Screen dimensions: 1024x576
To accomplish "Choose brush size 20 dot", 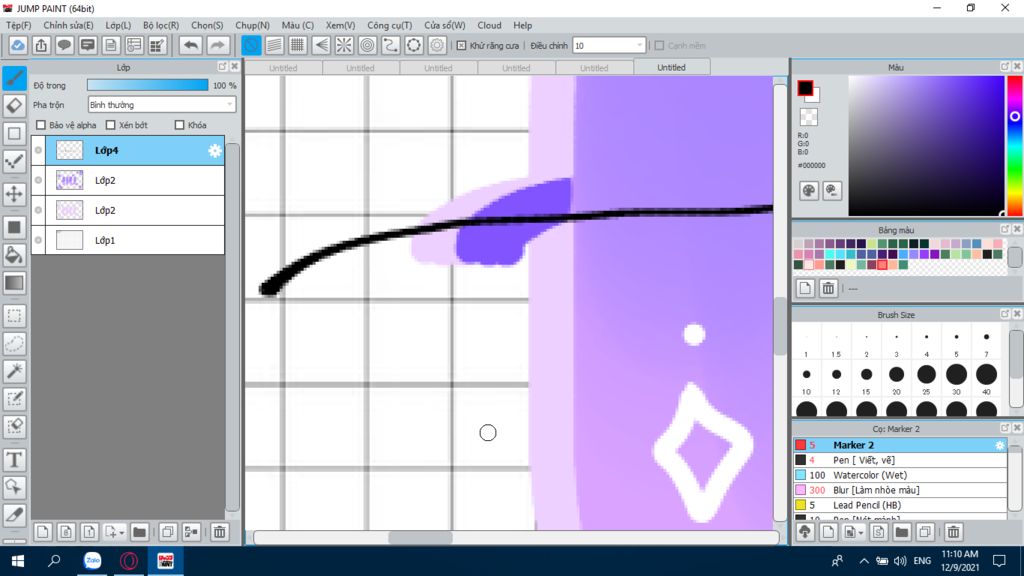I will pyautogui.click(x=897, y=375).
